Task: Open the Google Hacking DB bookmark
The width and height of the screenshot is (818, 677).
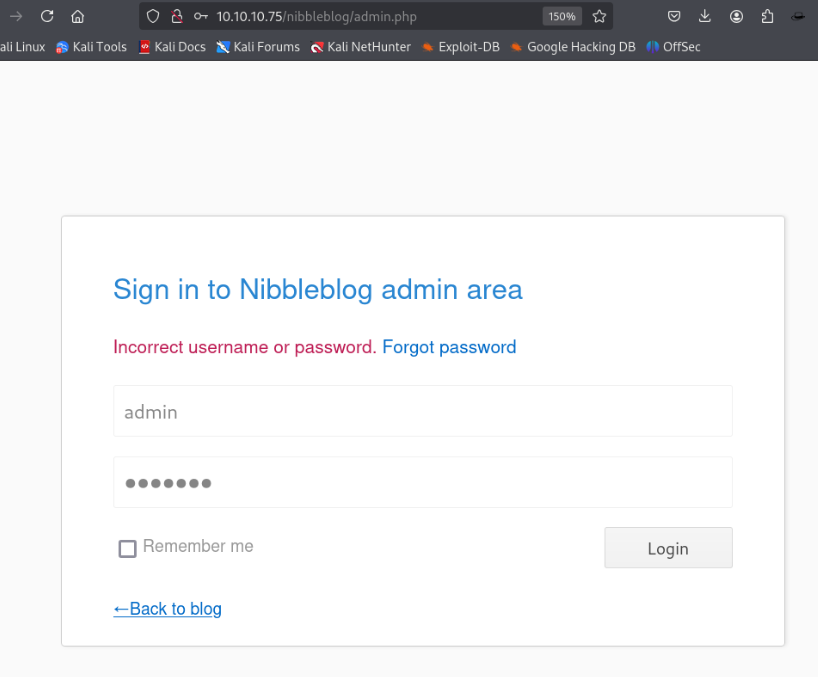Action: click(x=572, y=47)
